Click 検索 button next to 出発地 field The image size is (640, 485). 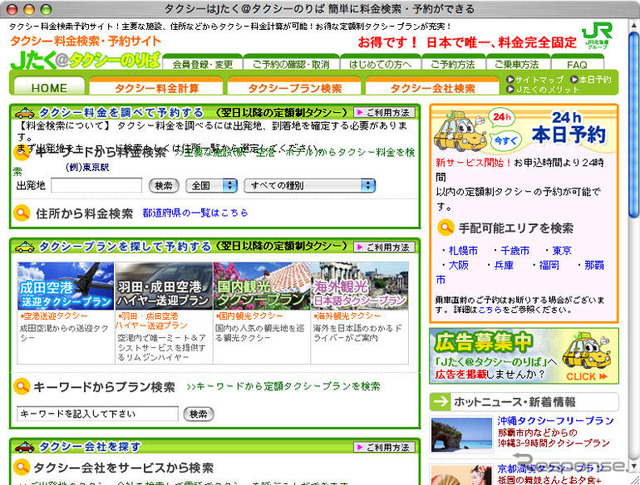164,186
